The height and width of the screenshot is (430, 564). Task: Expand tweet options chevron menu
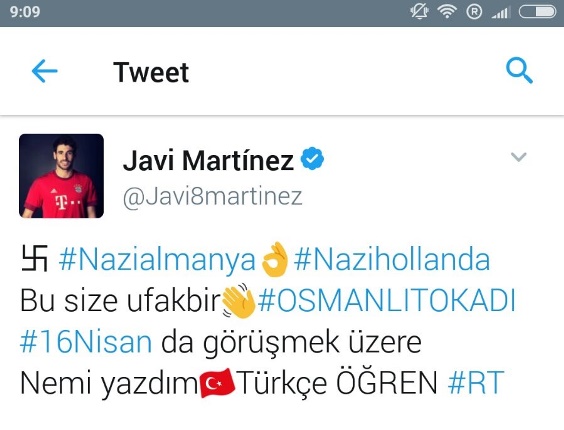pos(518,157)
